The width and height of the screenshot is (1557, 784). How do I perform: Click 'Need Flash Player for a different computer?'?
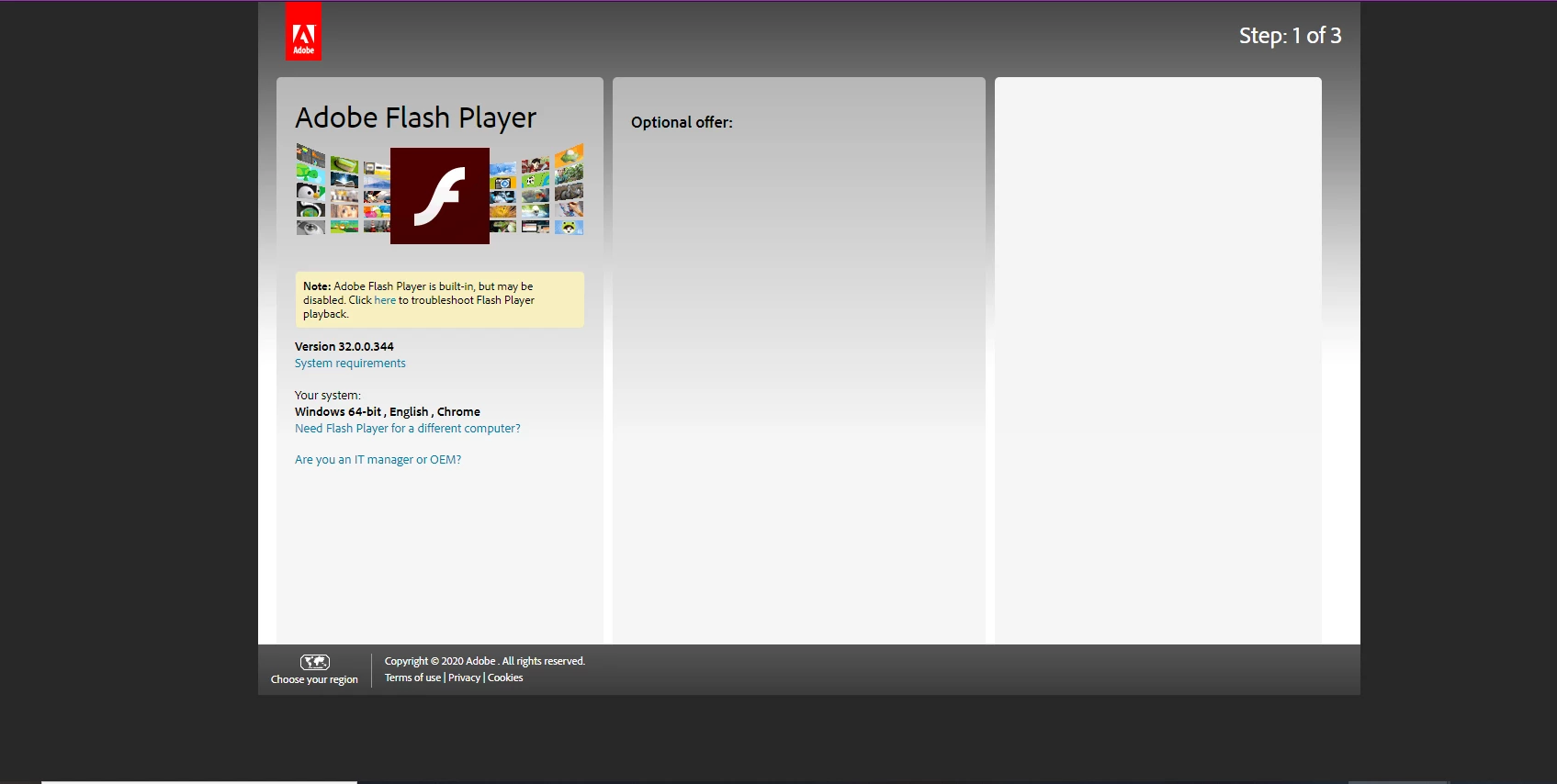[408, 429]
